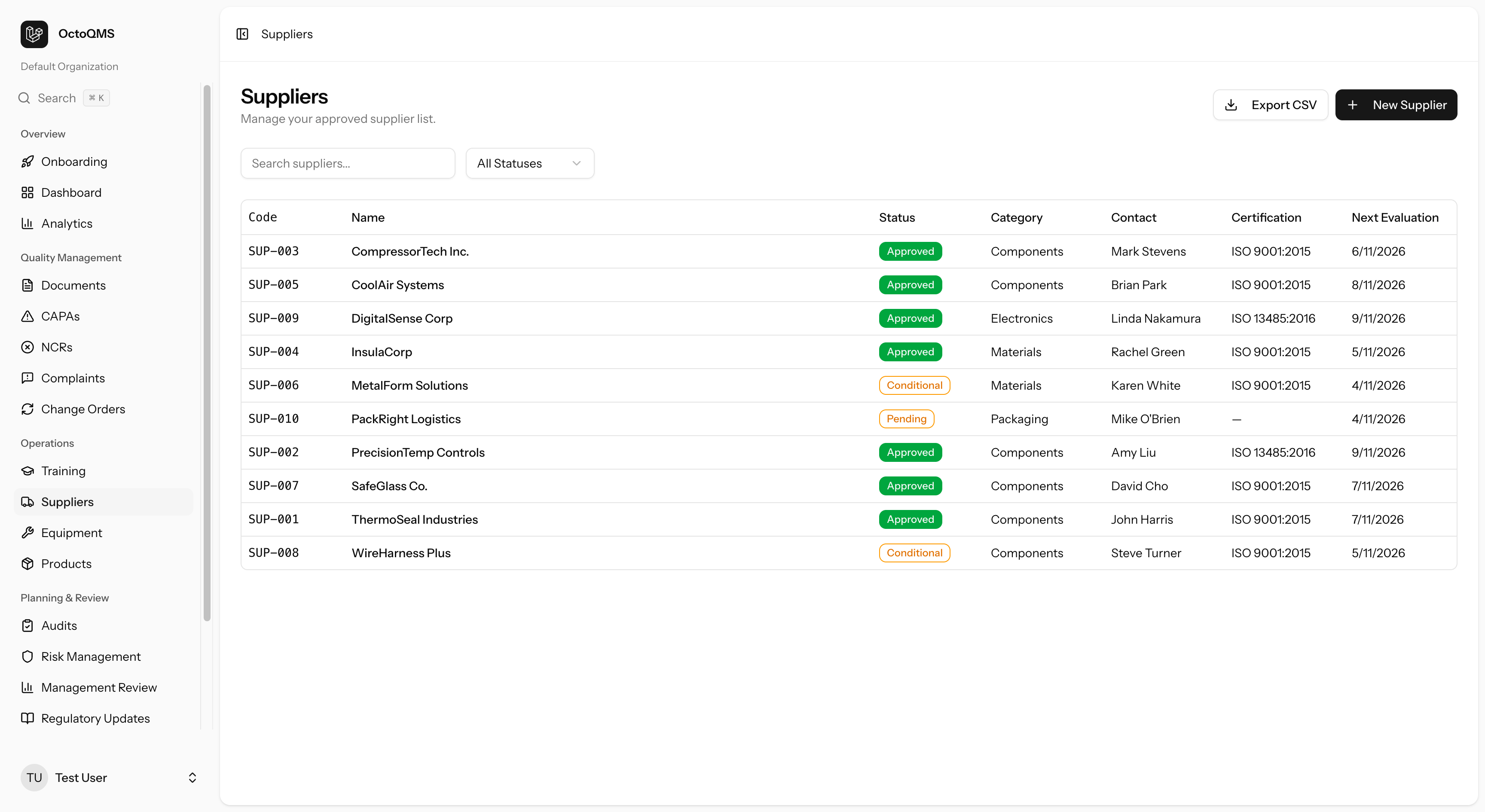This screenshot has width=1485, height=812.
Task: Click the OctoQMS logo icon
Action: (34, 34)
